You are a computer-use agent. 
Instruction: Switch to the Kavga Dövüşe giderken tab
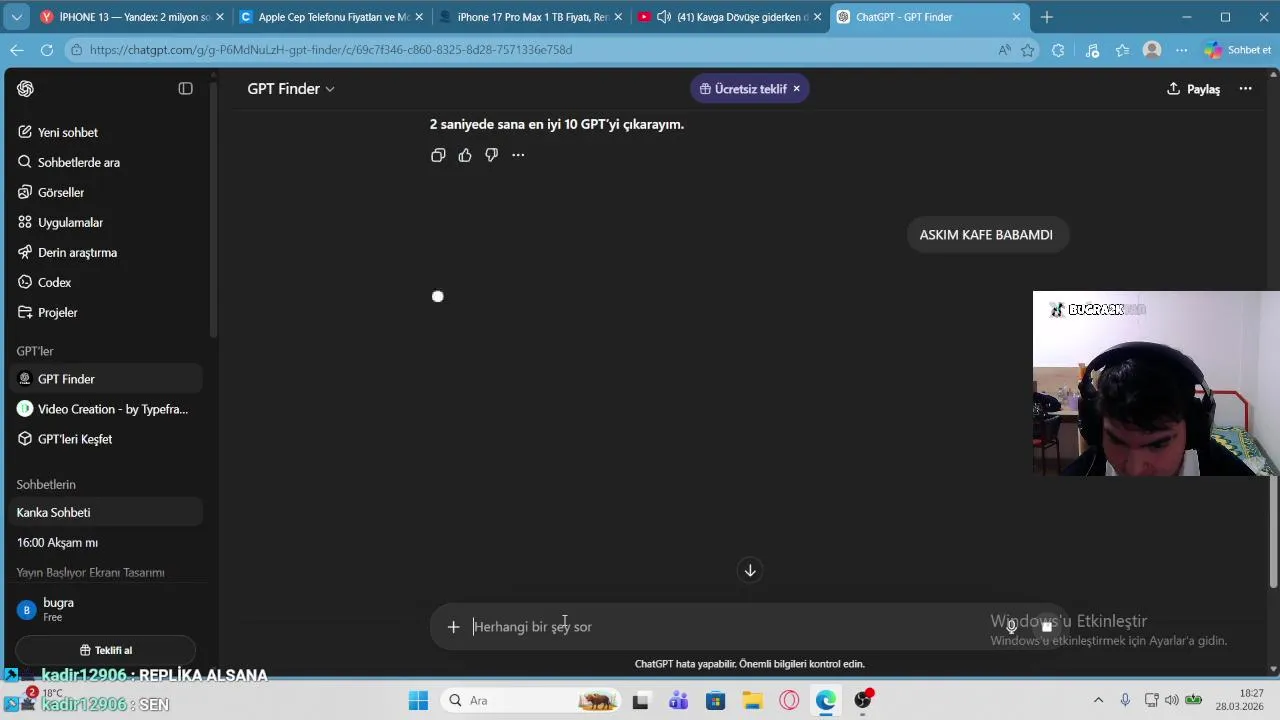pos(730,17)
